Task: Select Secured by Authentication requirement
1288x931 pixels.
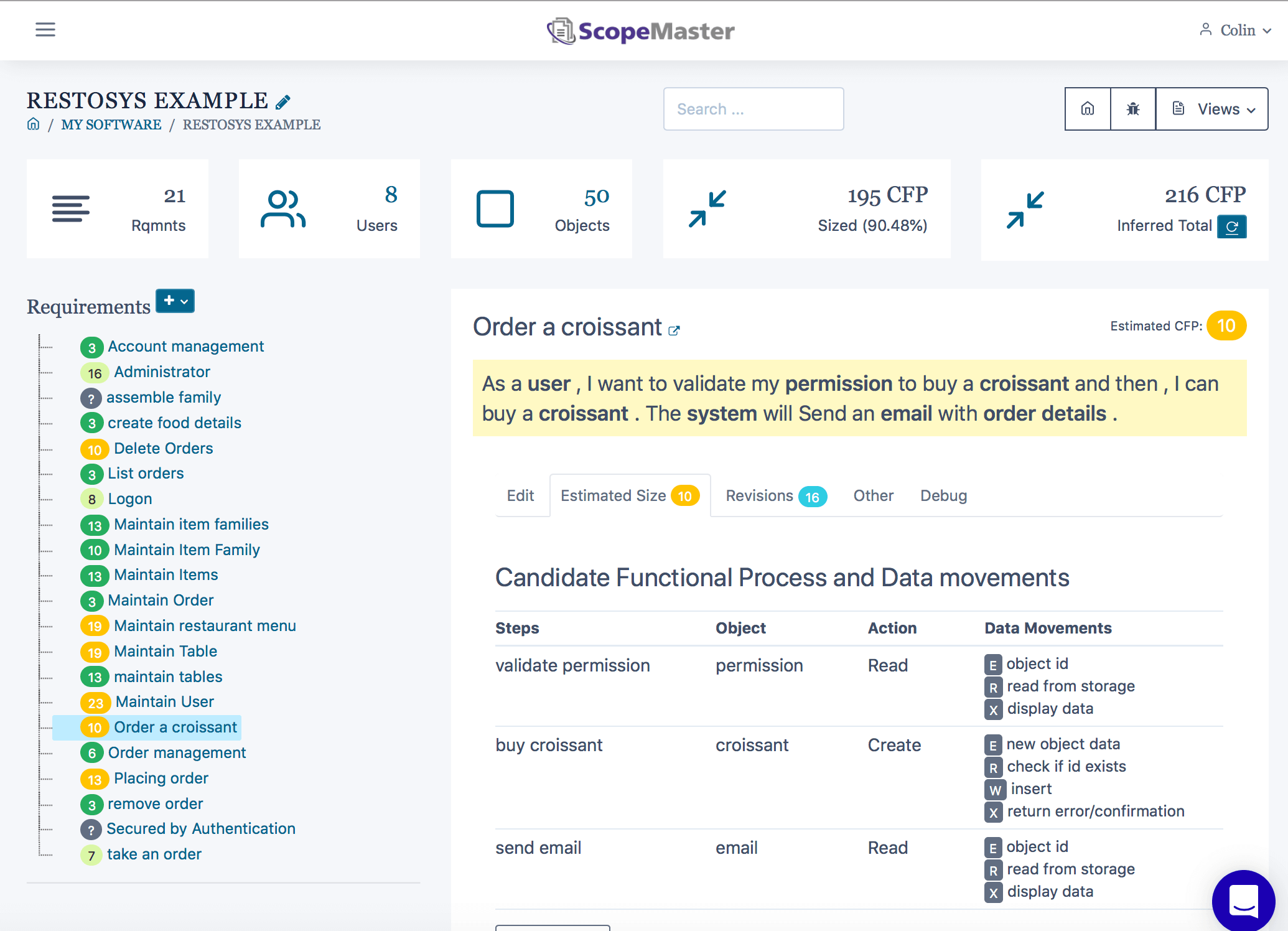Action: pyautogui.click(x=201, y=828)
